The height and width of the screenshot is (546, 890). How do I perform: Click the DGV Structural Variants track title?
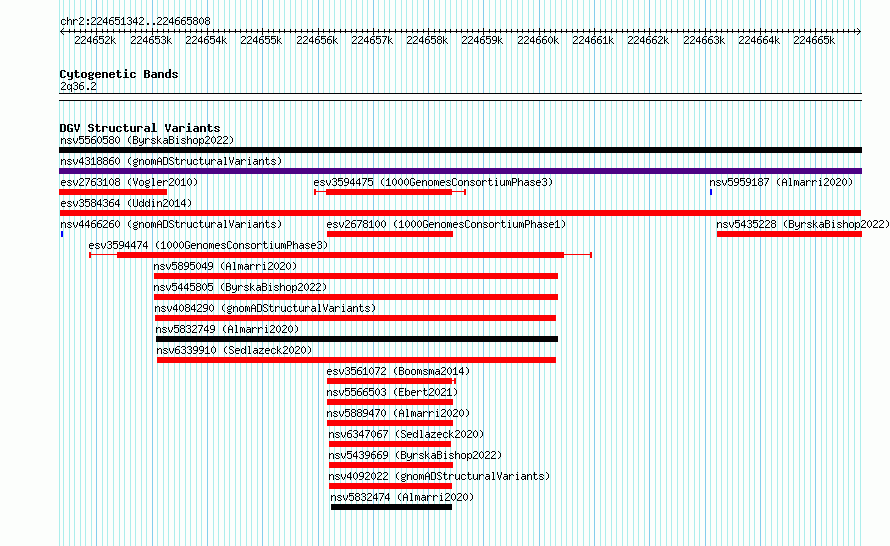[x=140, y=128]
